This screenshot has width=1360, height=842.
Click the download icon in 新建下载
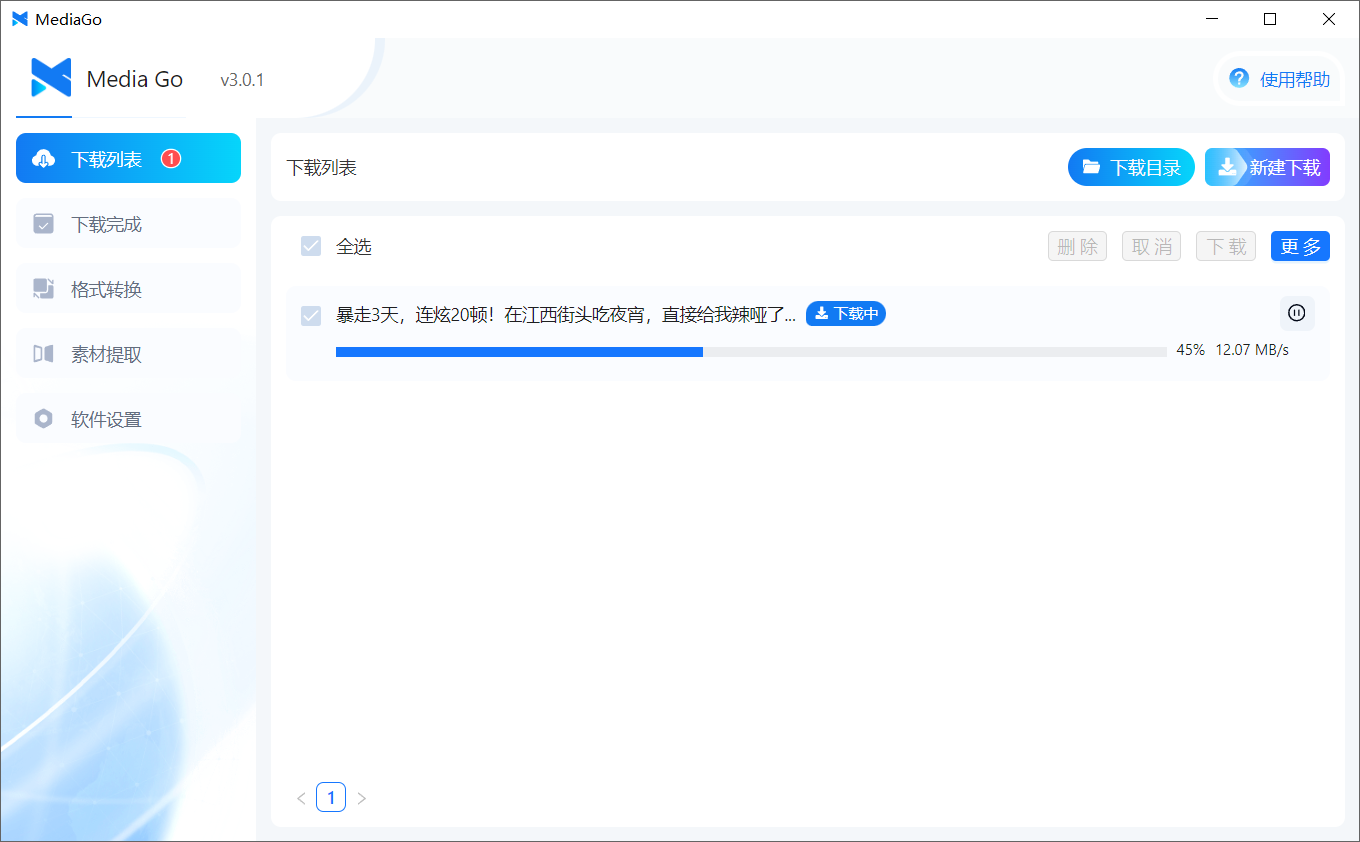(1227, 167)
